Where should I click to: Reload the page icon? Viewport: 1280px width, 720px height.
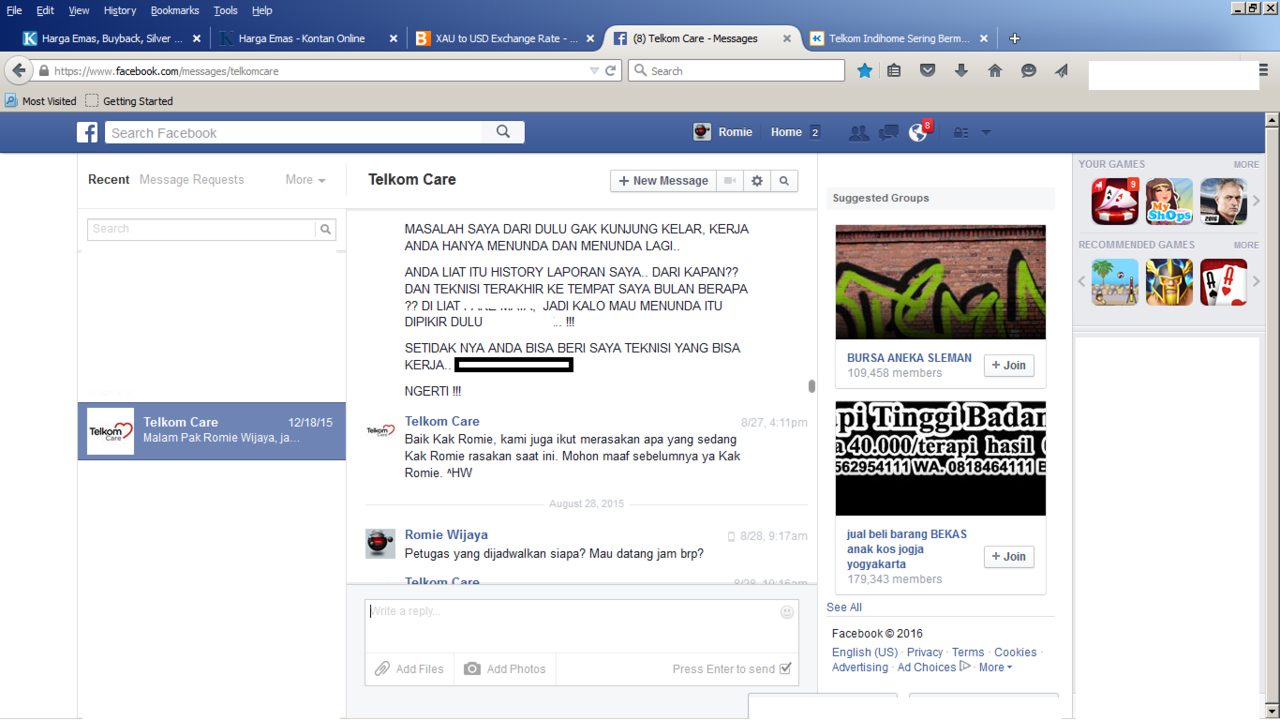click(611, 71)
